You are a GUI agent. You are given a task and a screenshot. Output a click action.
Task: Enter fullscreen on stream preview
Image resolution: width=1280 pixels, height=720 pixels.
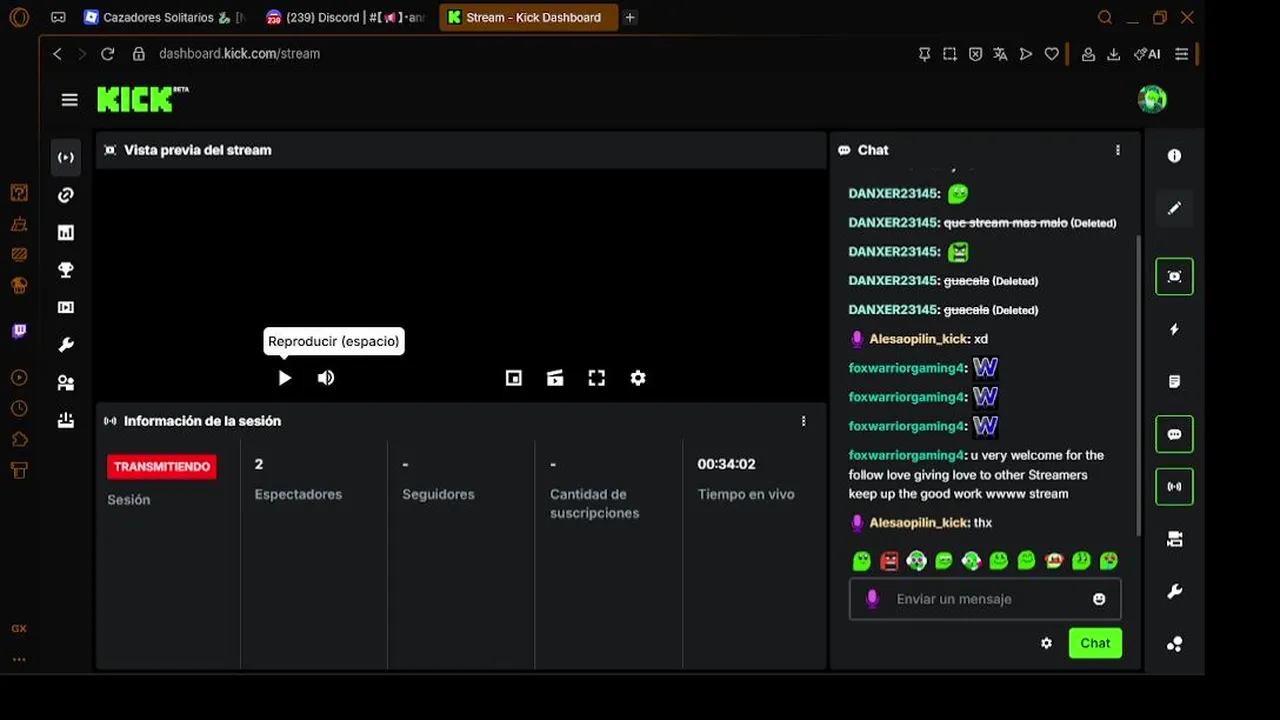coord(597,378)
